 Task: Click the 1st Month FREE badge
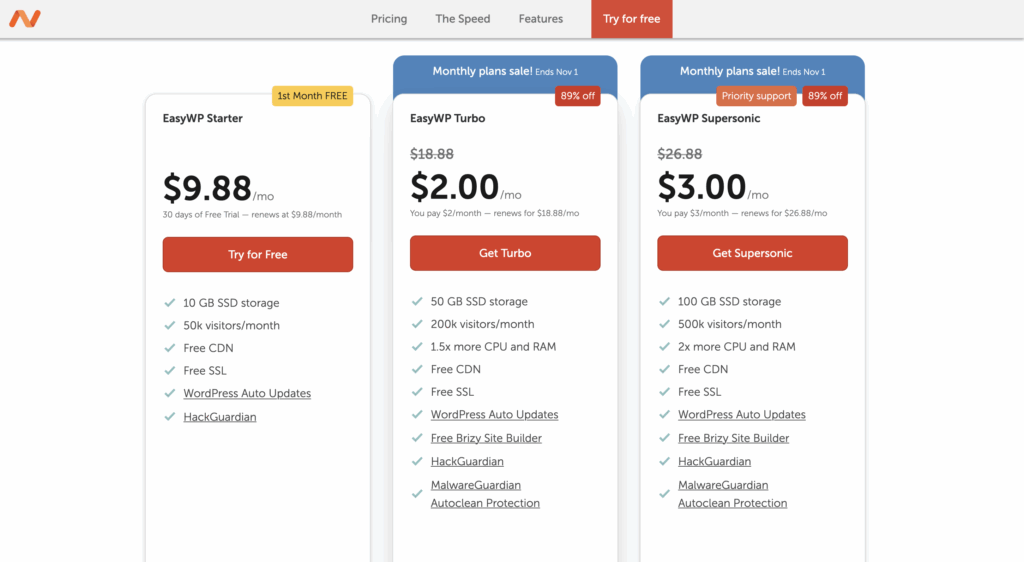tap(312, 96)
